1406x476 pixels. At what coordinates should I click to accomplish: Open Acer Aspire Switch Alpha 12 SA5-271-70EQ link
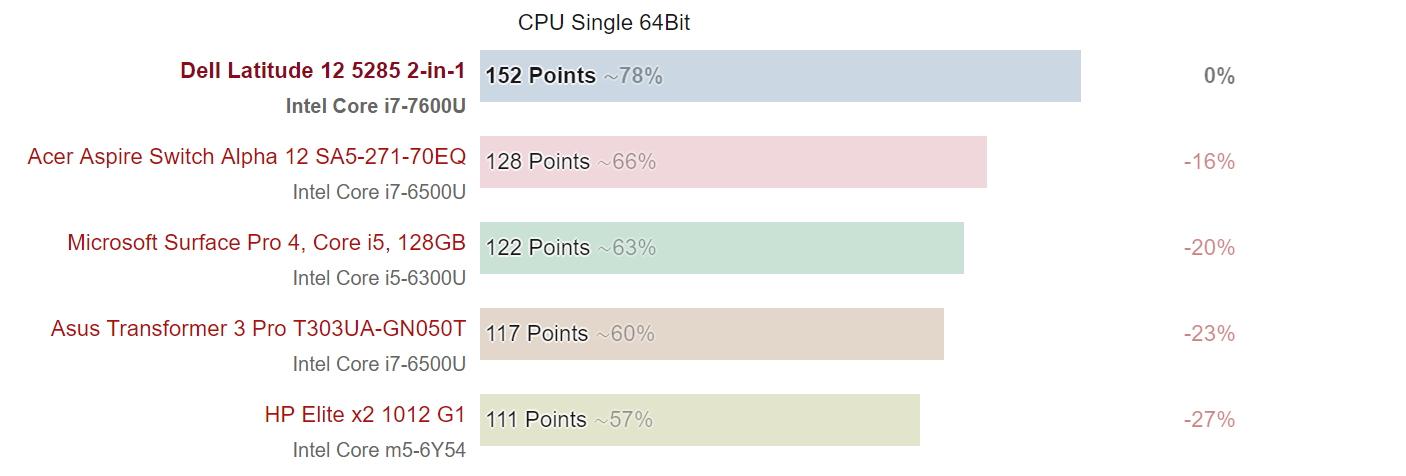[x=247, y=156]
